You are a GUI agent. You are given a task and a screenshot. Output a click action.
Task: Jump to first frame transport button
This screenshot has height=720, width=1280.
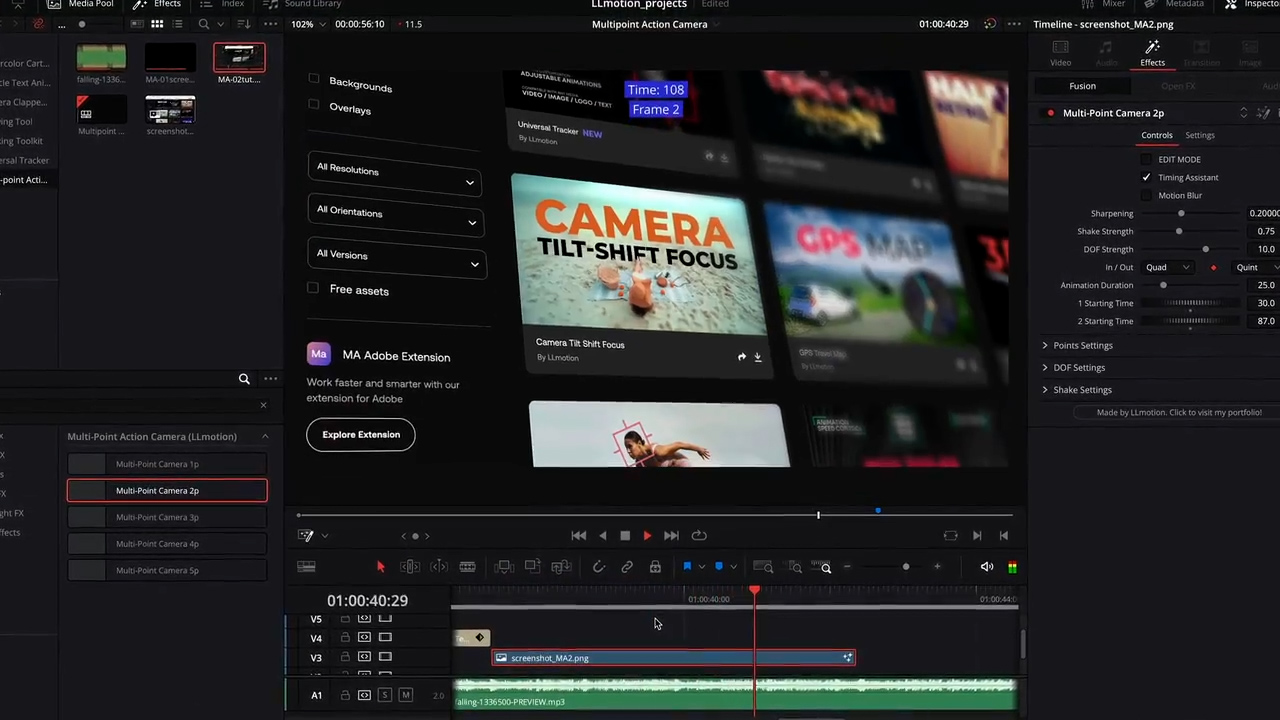pos(578,536)
